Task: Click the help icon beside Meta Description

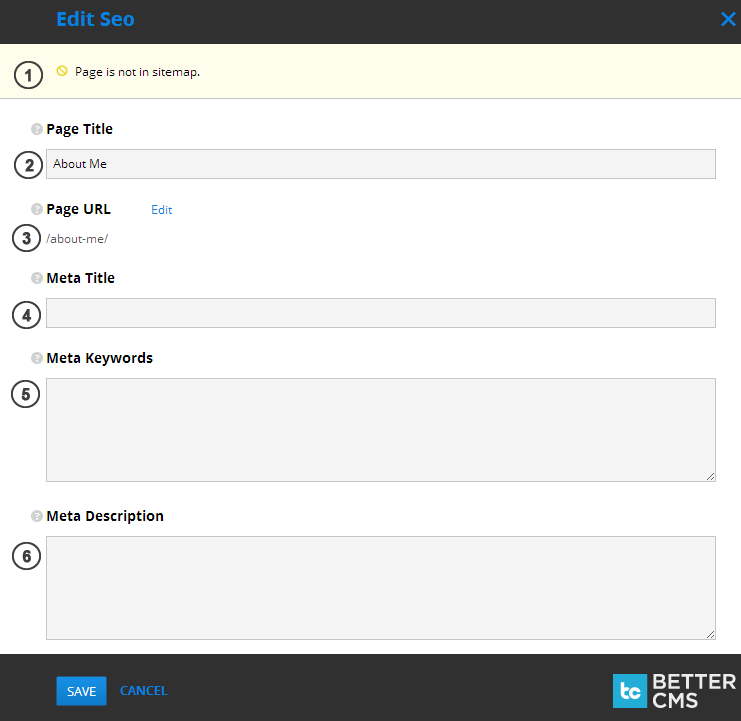Action: 37,517
